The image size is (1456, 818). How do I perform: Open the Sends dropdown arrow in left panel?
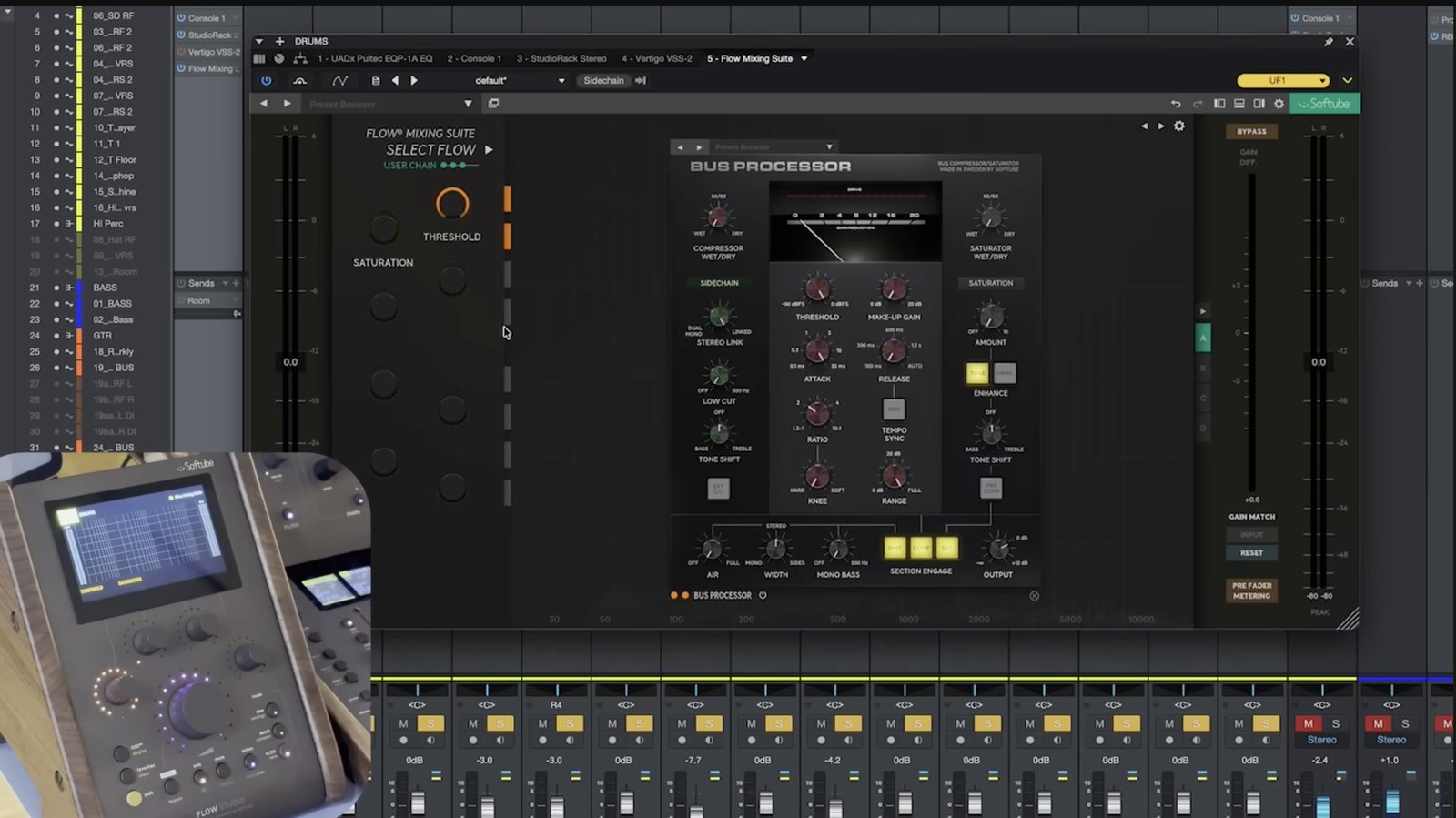click(x=225, y=284)
